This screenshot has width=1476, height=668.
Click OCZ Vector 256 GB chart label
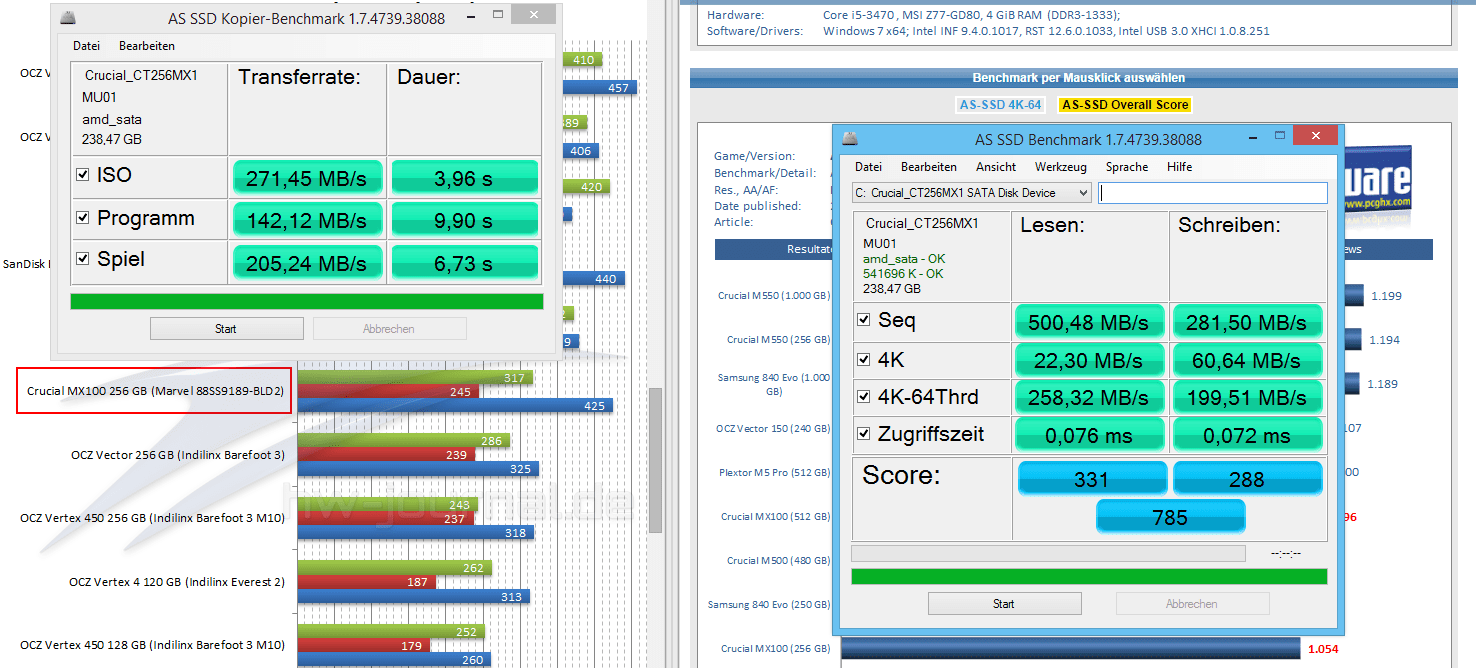pyautogui.click(x=178, y=455)
